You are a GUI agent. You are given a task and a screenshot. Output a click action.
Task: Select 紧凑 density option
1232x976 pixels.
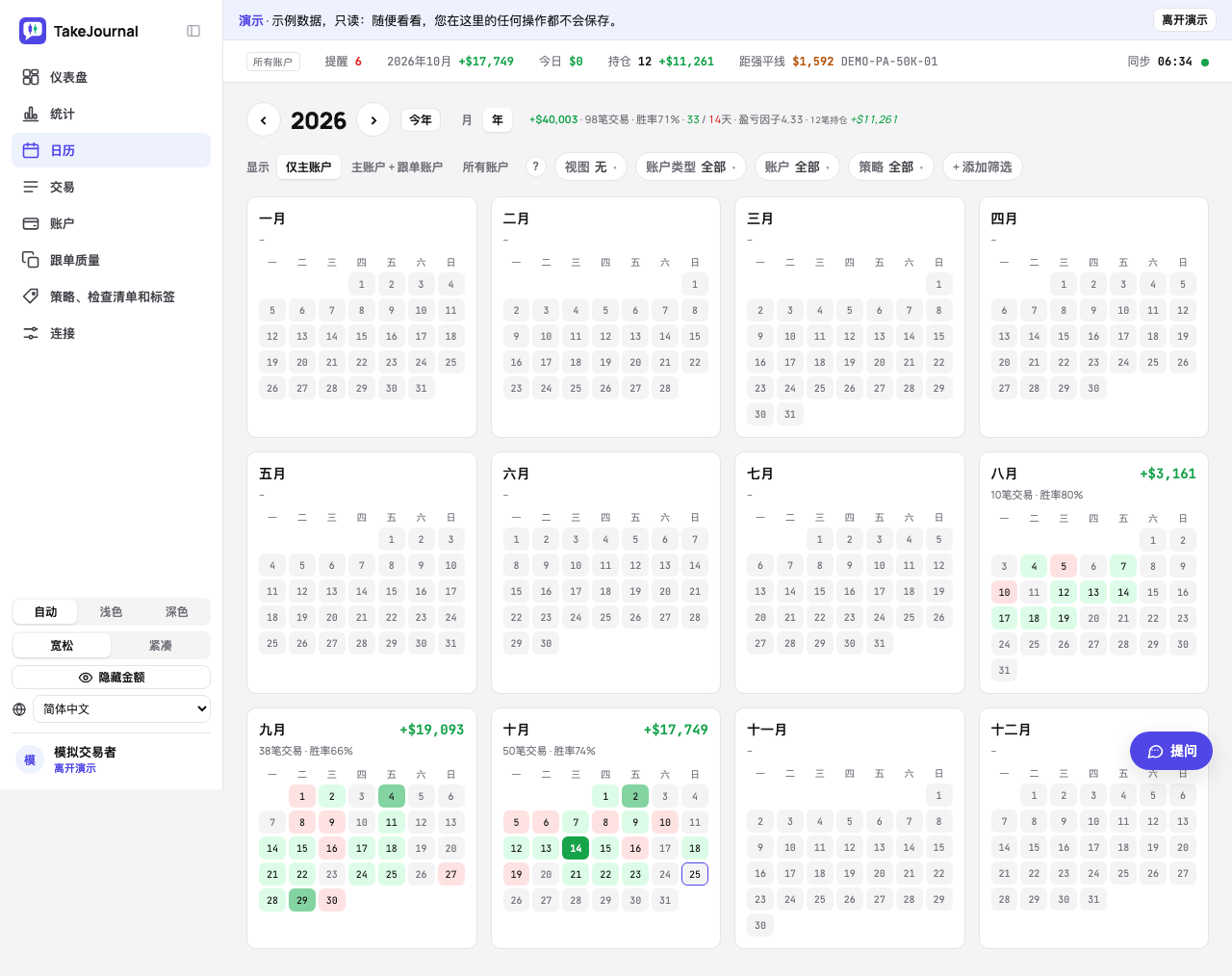click(161, 646)
